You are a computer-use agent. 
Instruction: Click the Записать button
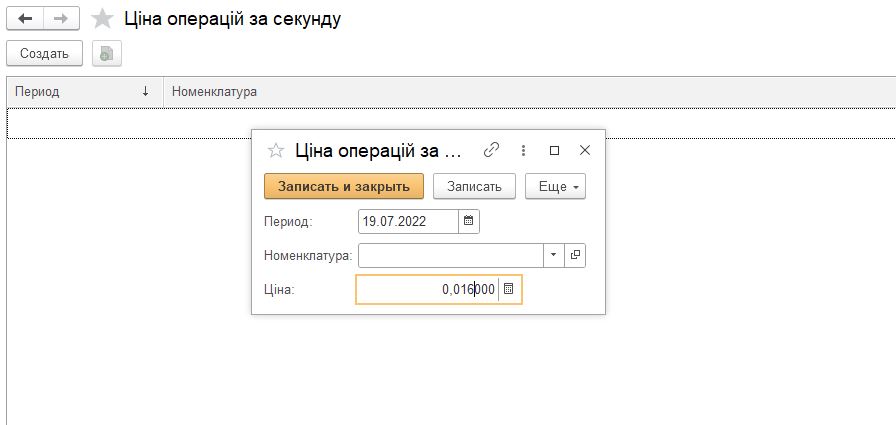coord(474,186)
